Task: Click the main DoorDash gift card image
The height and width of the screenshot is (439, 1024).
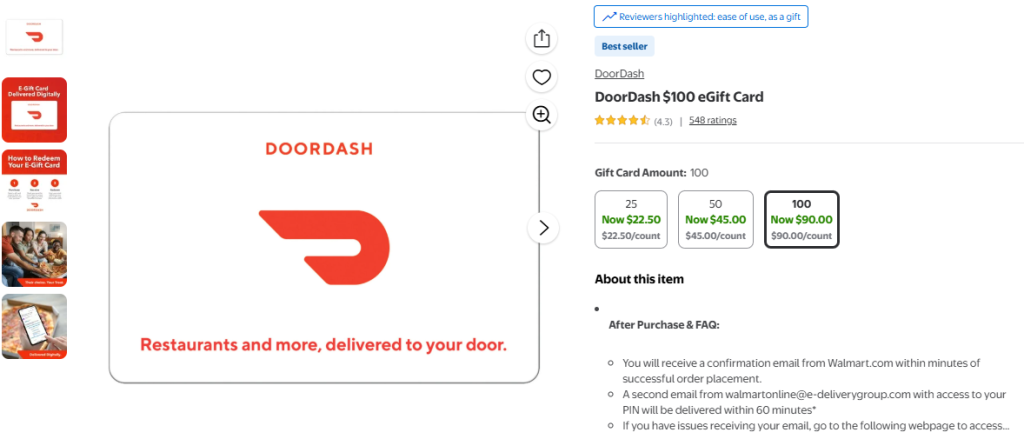Action: tap(323, 247)
